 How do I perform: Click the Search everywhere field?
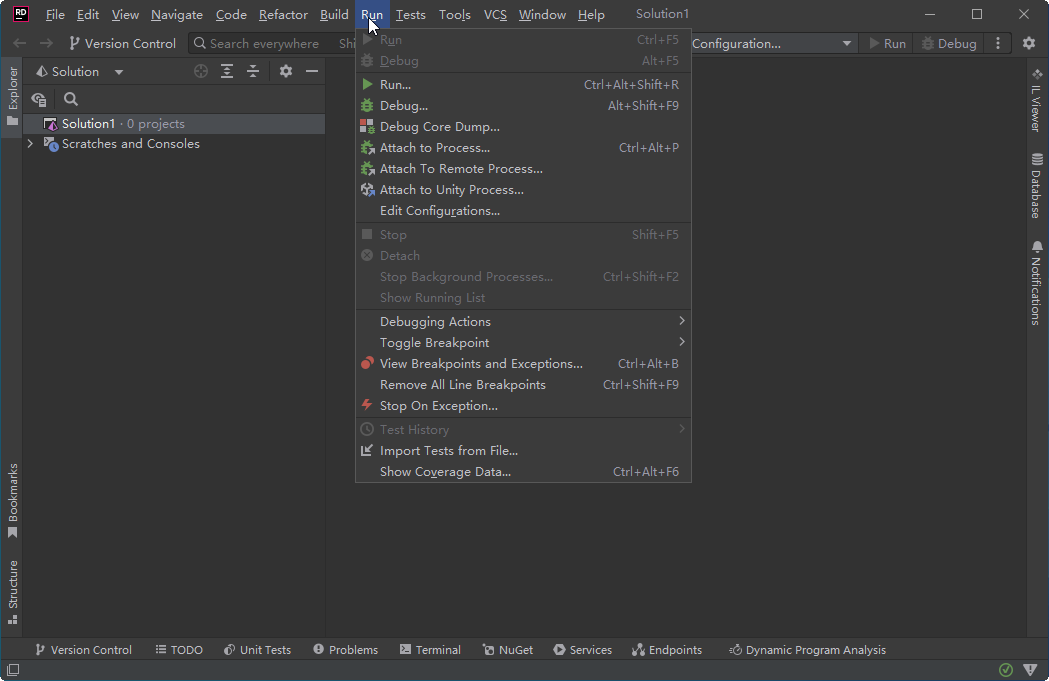pyautogui.click(x=264, y=43)
